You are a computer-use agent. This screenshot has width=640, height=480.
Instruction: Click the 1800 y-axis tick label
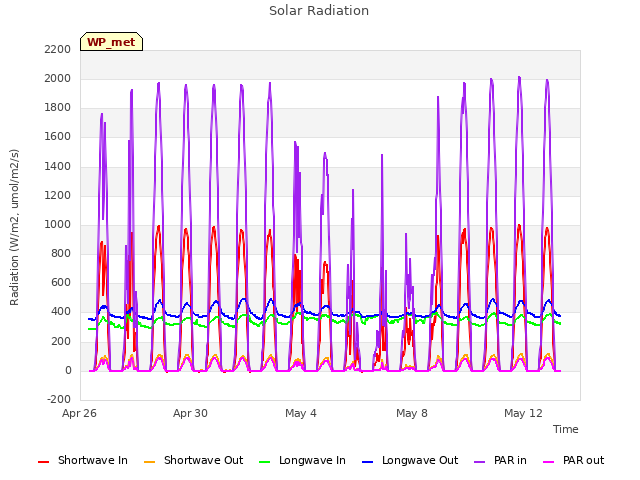pyautogui.click(x=58, y=108)
